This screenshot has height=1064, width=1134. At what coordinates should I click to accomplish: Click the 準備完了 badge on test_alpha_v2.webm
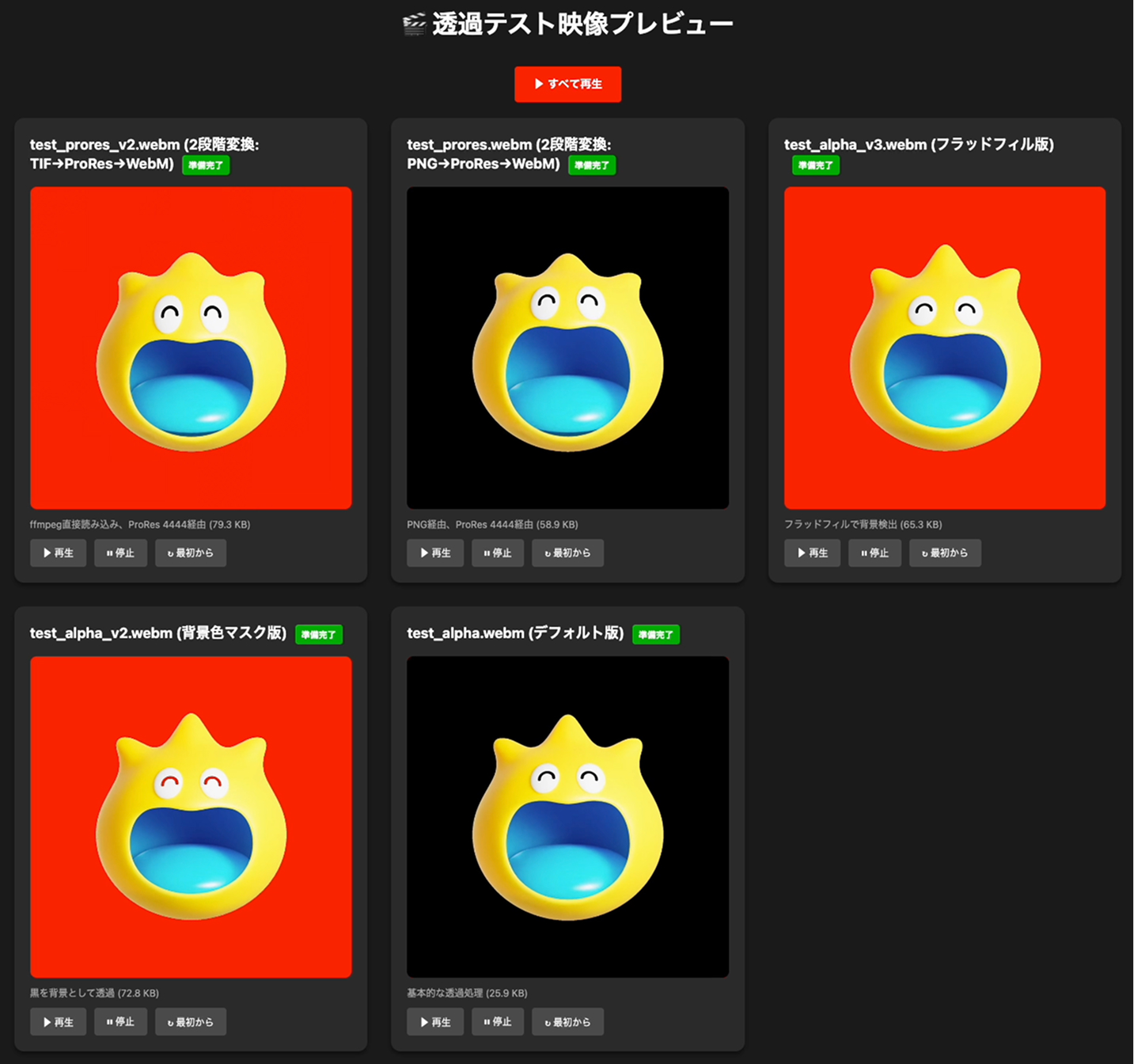click(x=318, y=634)
